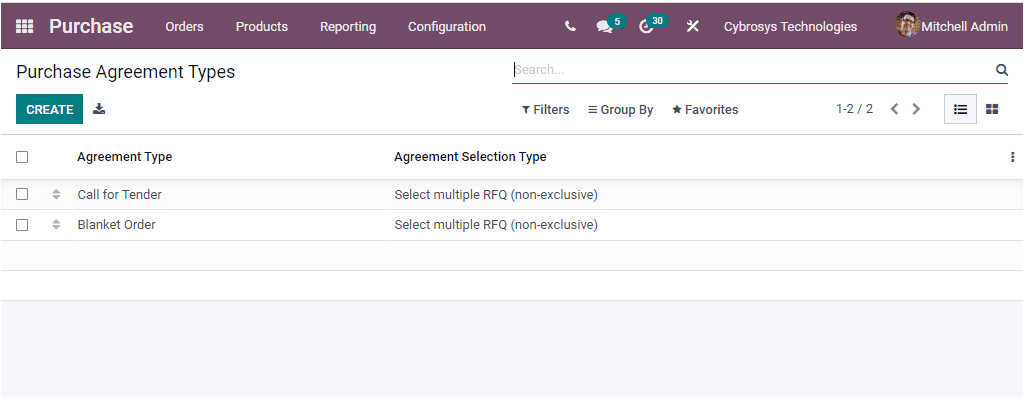Click the Purchase Agreement Types page heading
This screenshot has width=1024, height=398.
pyautogui.click(x=125, y=72)
